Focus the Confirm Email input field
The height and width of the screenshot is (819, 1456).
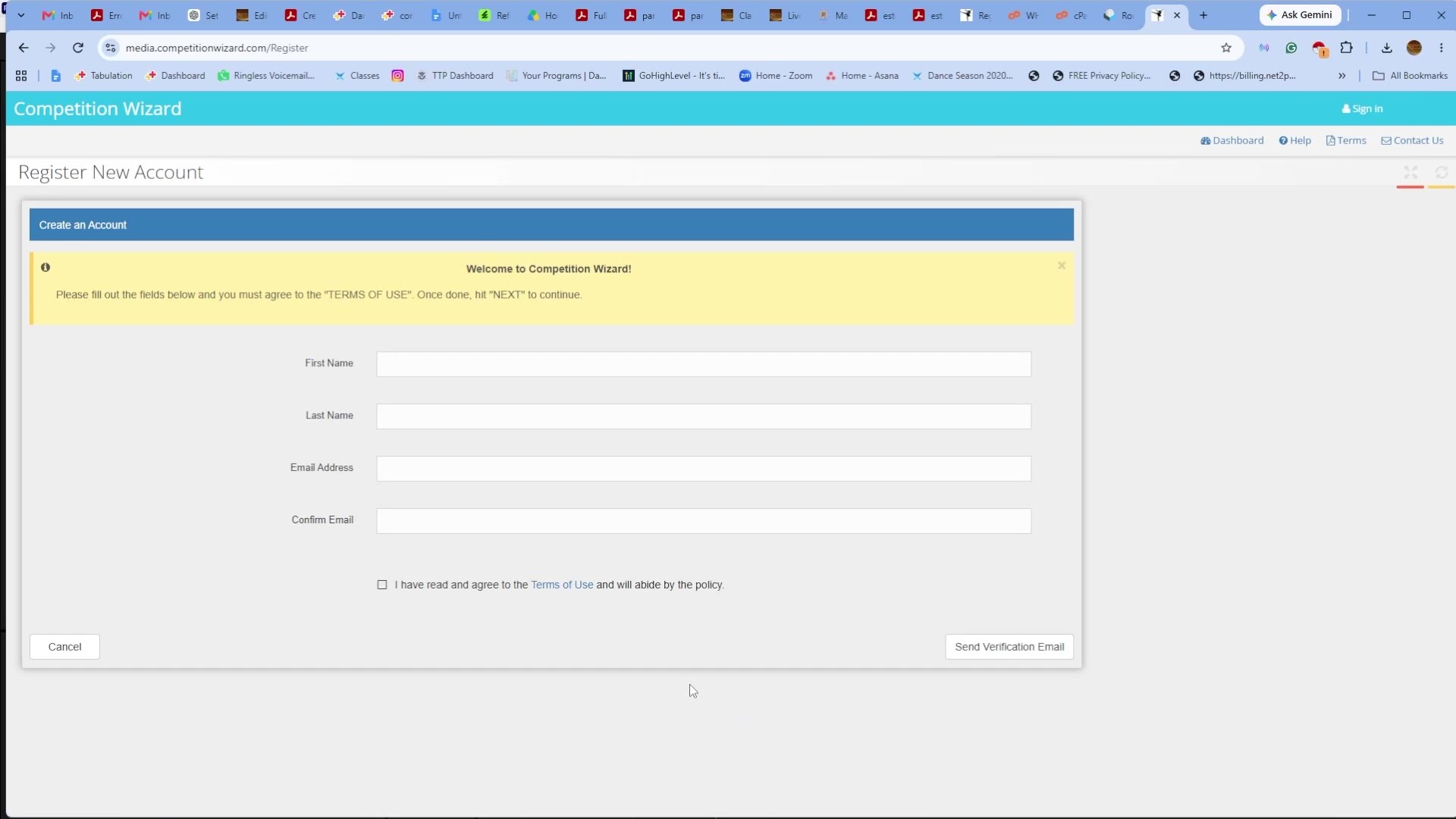coord(704,521)
